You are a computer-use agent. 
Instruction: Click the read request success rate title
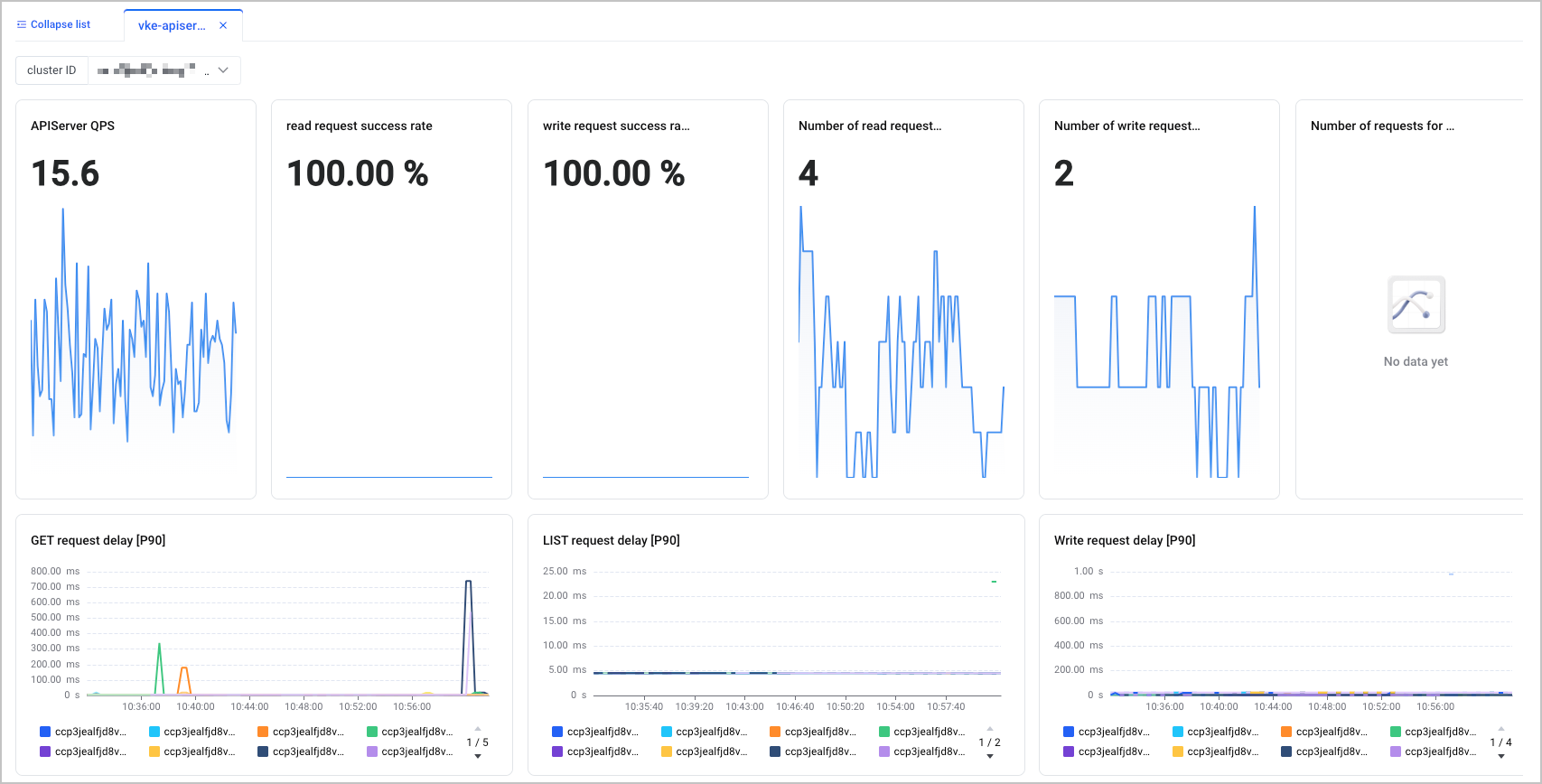[360, 126]
